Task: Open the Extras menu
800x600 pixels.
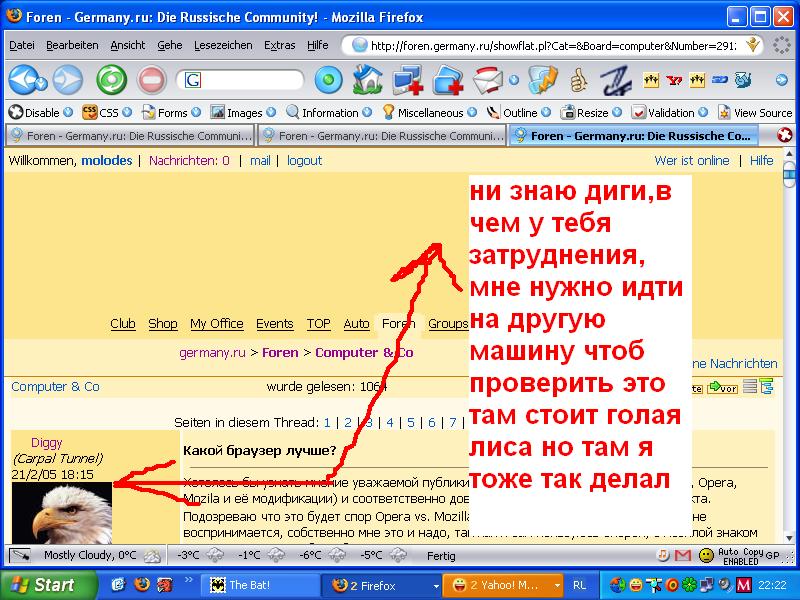Action: (x=280, y=45)
